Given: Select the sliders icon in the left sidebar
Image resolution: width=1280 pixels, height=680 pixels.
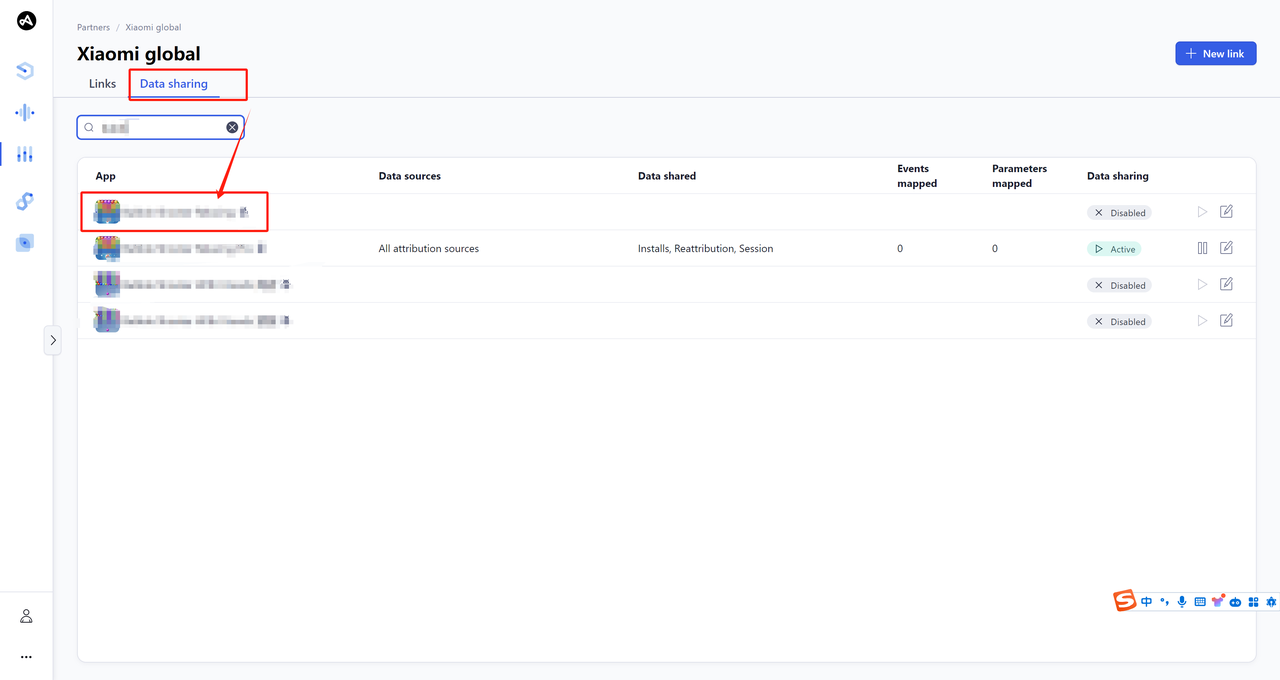Looking at the screenshot, I should 25,154.
